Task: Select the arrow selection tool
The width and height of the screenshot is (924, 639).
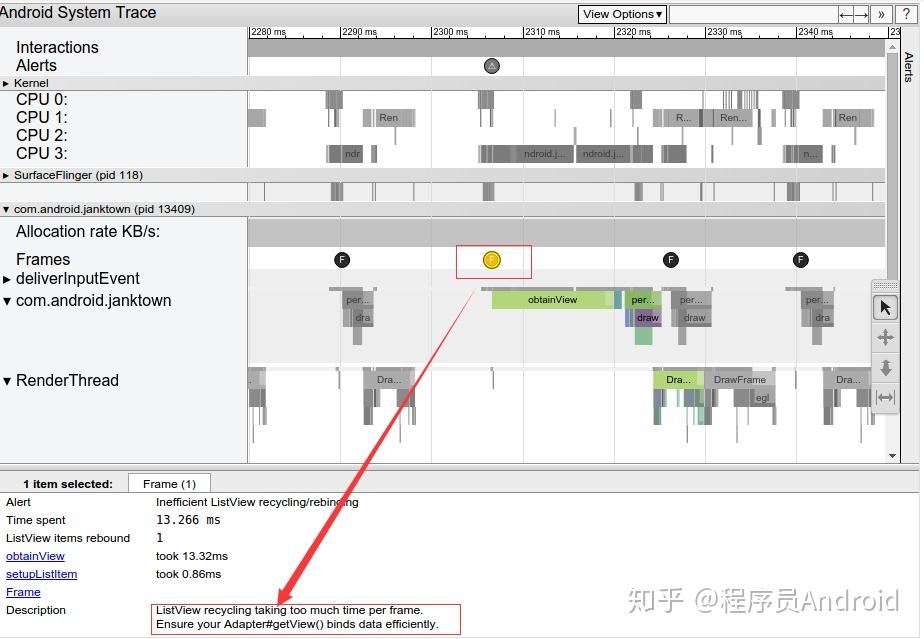Action: click(885, 307)
